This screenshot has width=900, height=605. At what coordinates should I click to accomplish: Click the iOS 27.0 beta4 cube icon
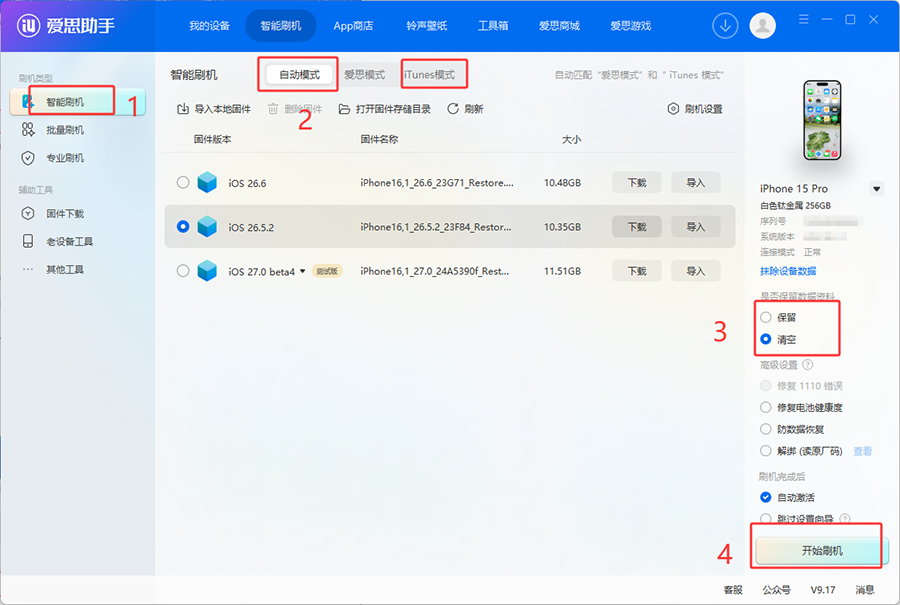[207, 271]
